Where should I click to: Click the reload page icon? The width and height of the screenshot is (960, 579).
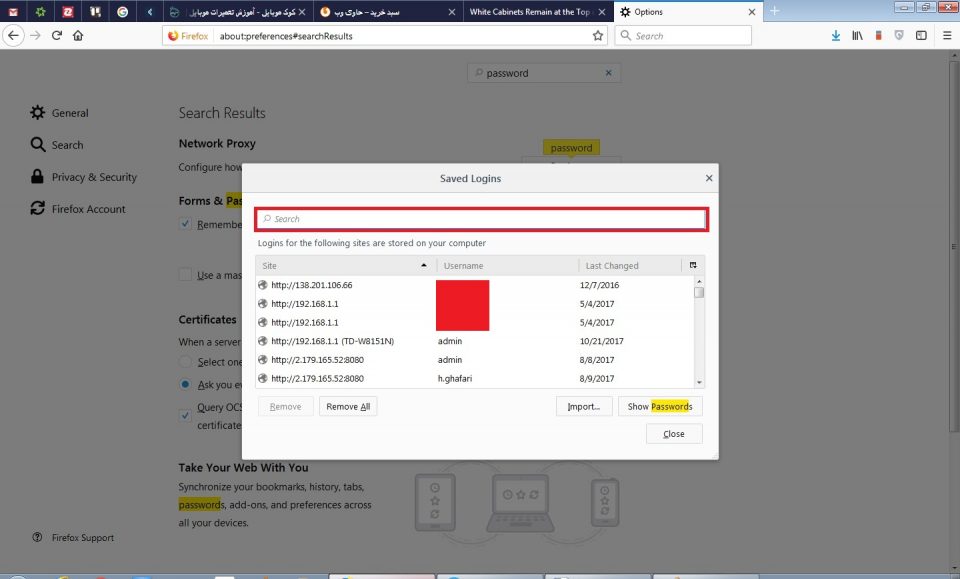(x=57, y=35)
